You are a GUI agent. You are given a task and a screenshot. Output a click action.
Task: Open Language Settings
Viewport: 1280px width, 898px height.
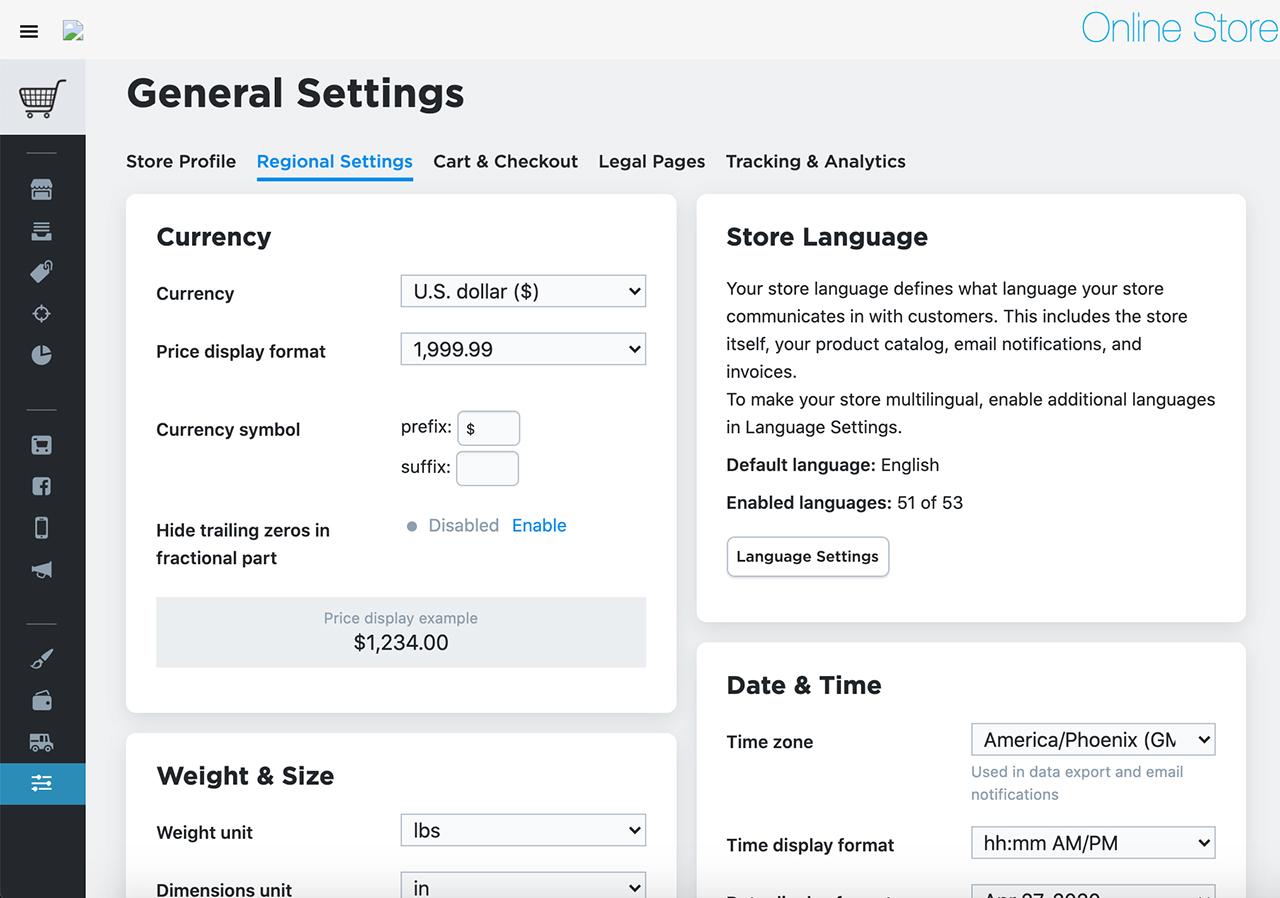(807, 557)
